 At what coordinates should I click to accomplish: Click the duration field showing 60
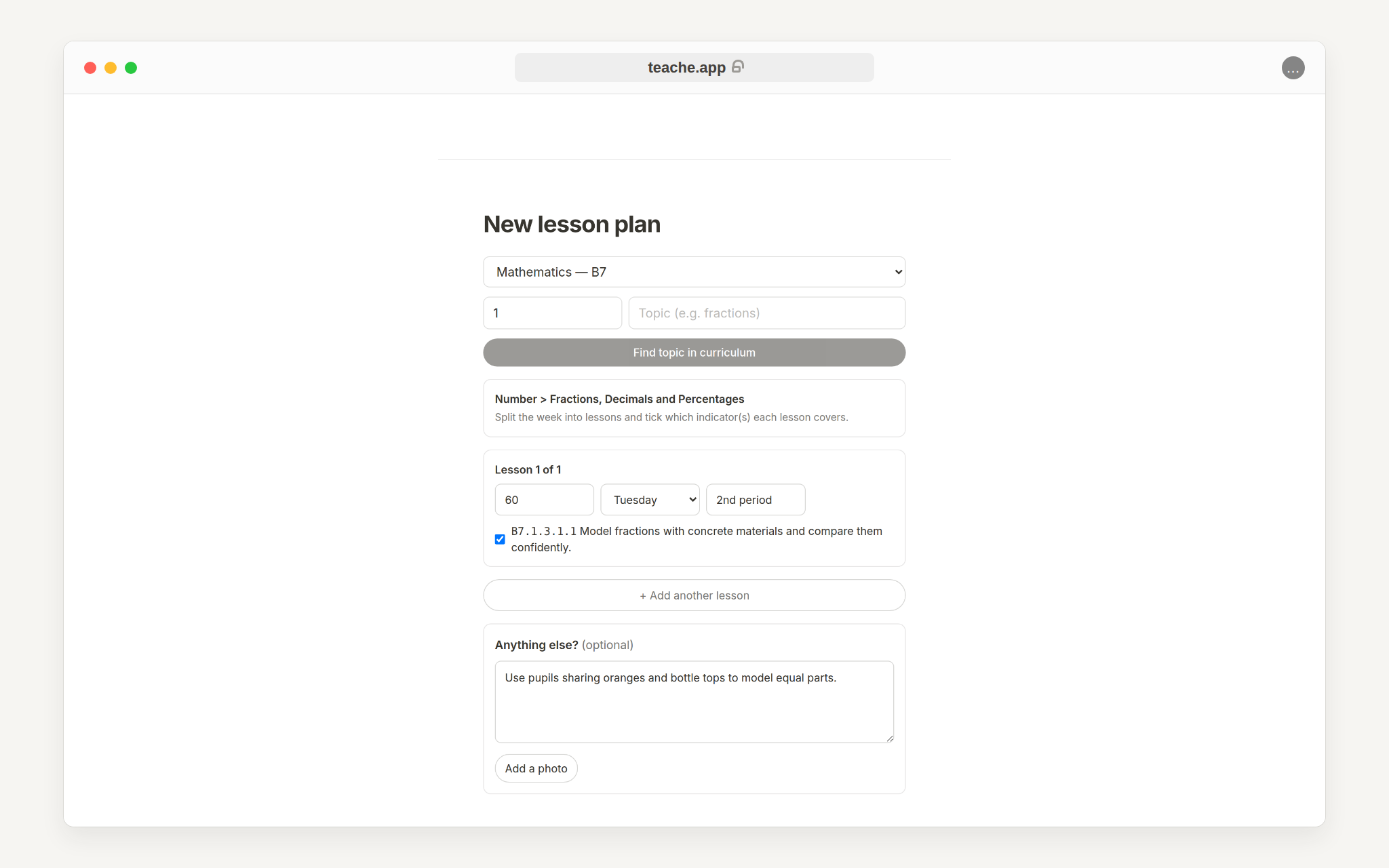click(544, 500)
